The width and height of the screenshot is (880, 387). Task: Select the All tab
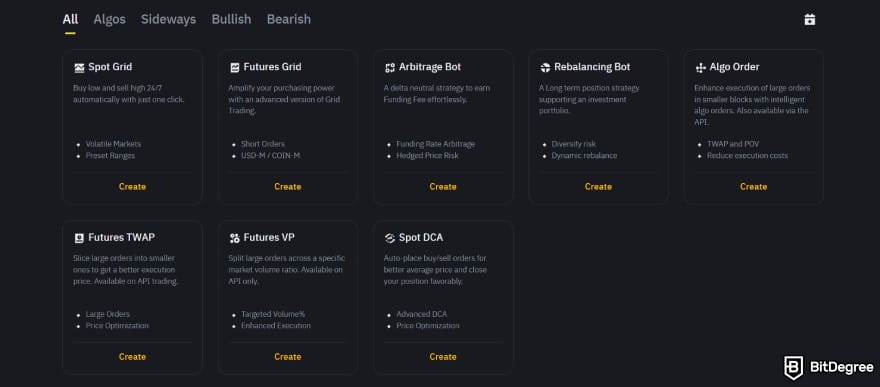(x=70, y=20)
